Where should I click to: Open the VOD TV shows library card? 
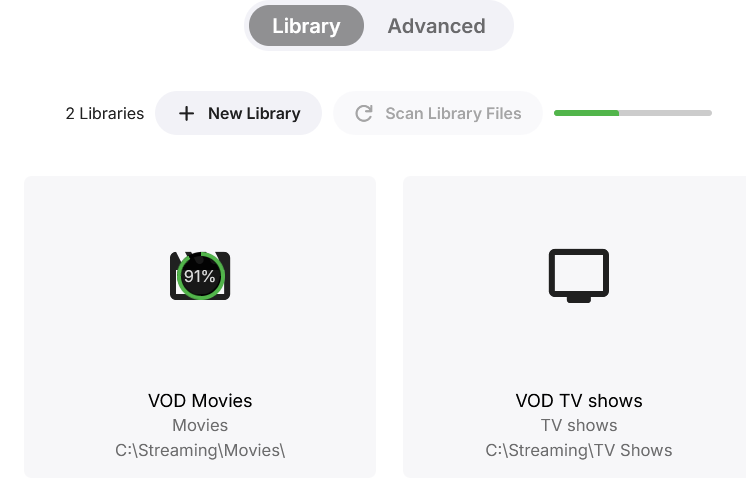tap(575, 326)
